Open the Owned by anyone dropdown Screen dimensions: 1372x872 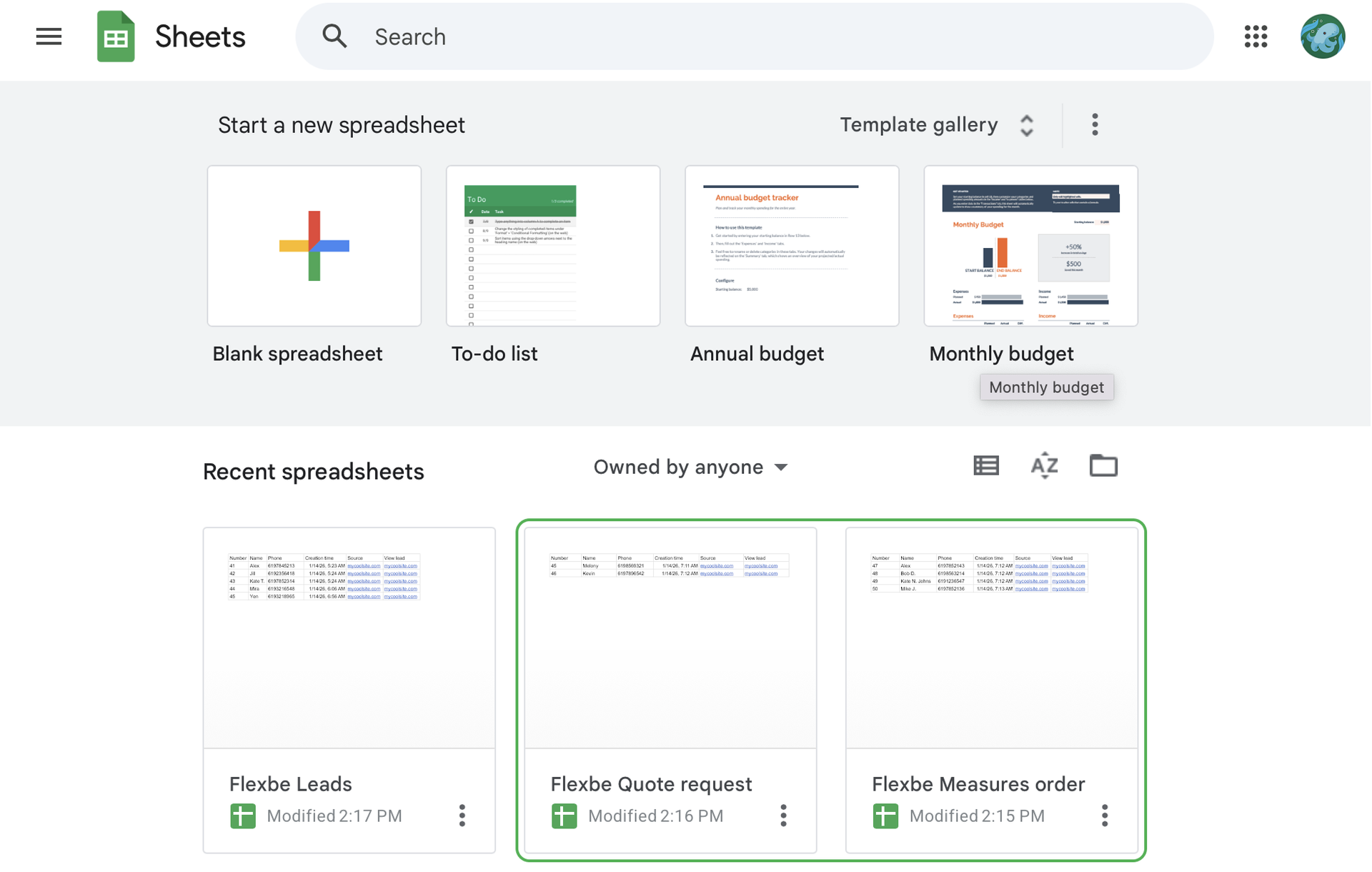pos(690,467)
